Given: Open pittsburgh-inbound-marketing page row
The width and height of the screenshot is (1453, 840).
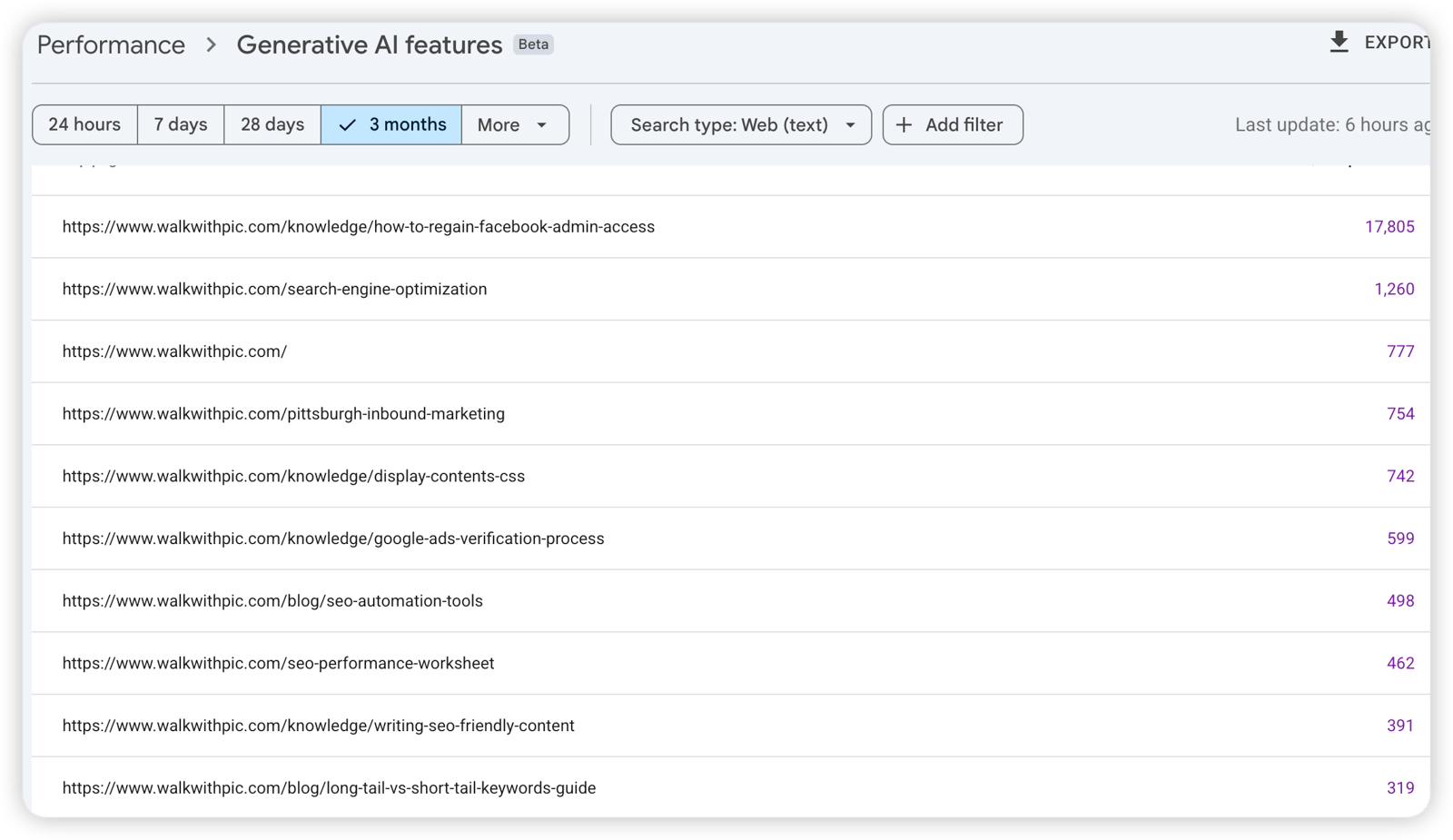Looking at the screenshot, I should pyautogui.click(x=731, y=414).
